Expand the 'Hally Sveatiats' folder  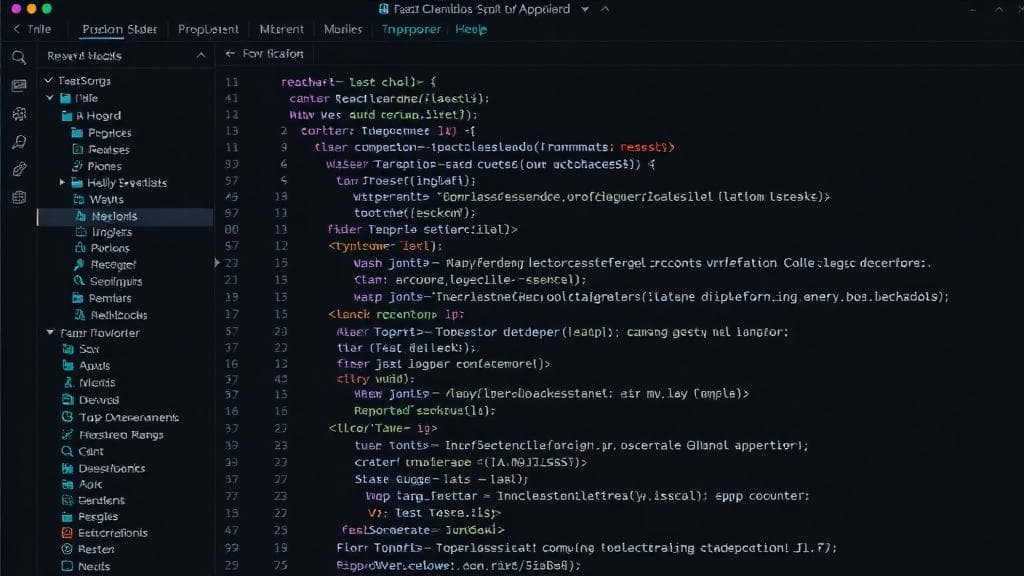[63, 183]
